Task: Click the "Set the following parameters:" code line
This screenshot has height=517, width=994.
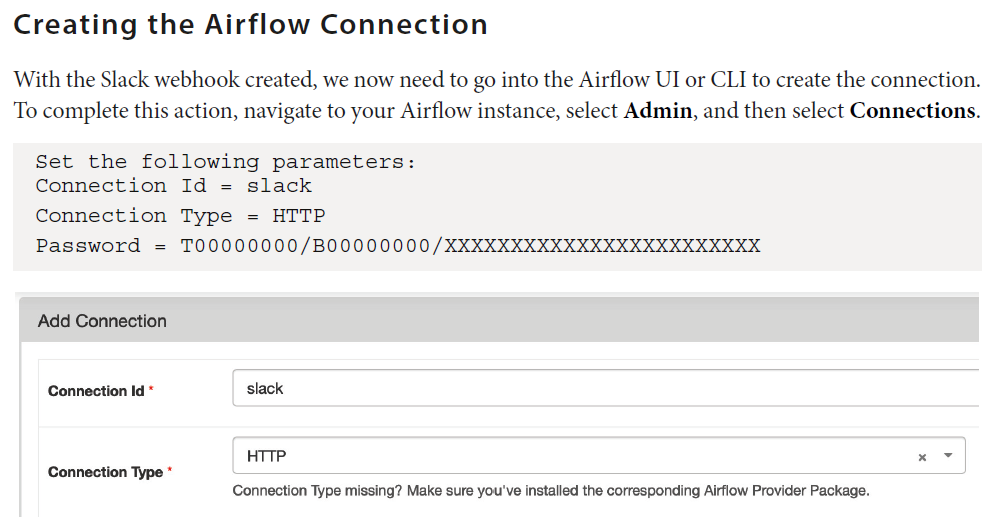Action: coord(225,161)
